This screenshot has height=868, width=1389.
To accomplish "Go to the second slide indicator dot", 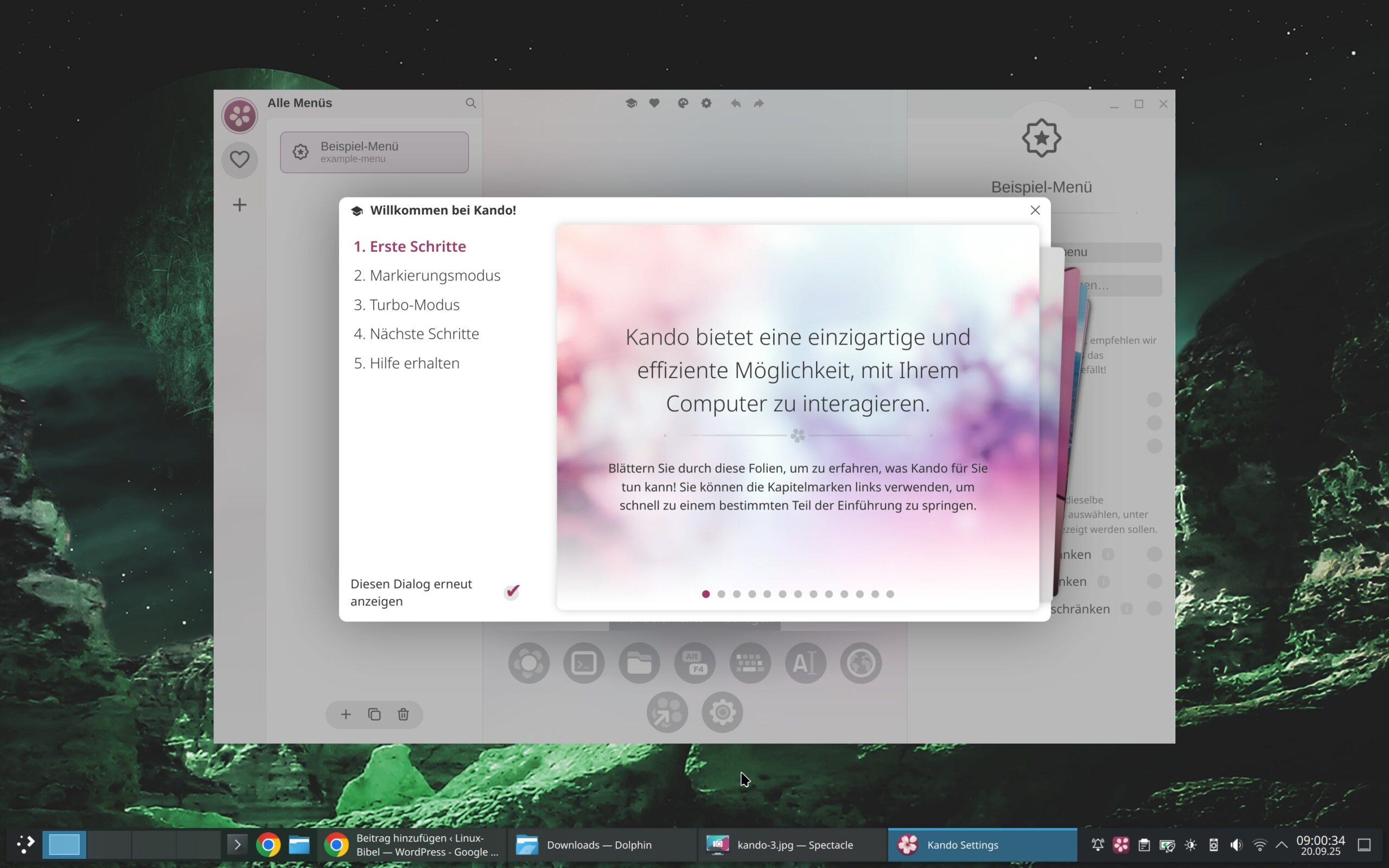I will pyautogui.click(x=722, y=594).
